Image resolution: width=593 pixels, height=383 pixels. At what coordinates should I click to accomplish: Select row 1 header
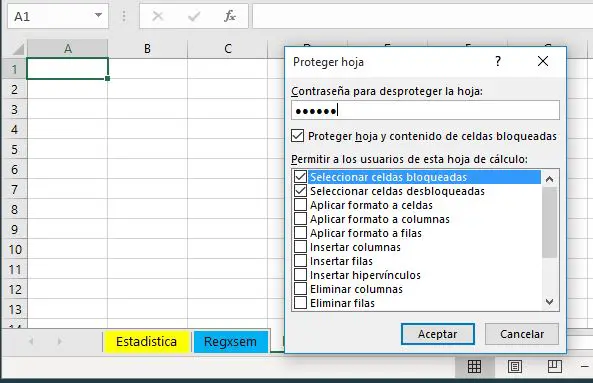(14, 69)
